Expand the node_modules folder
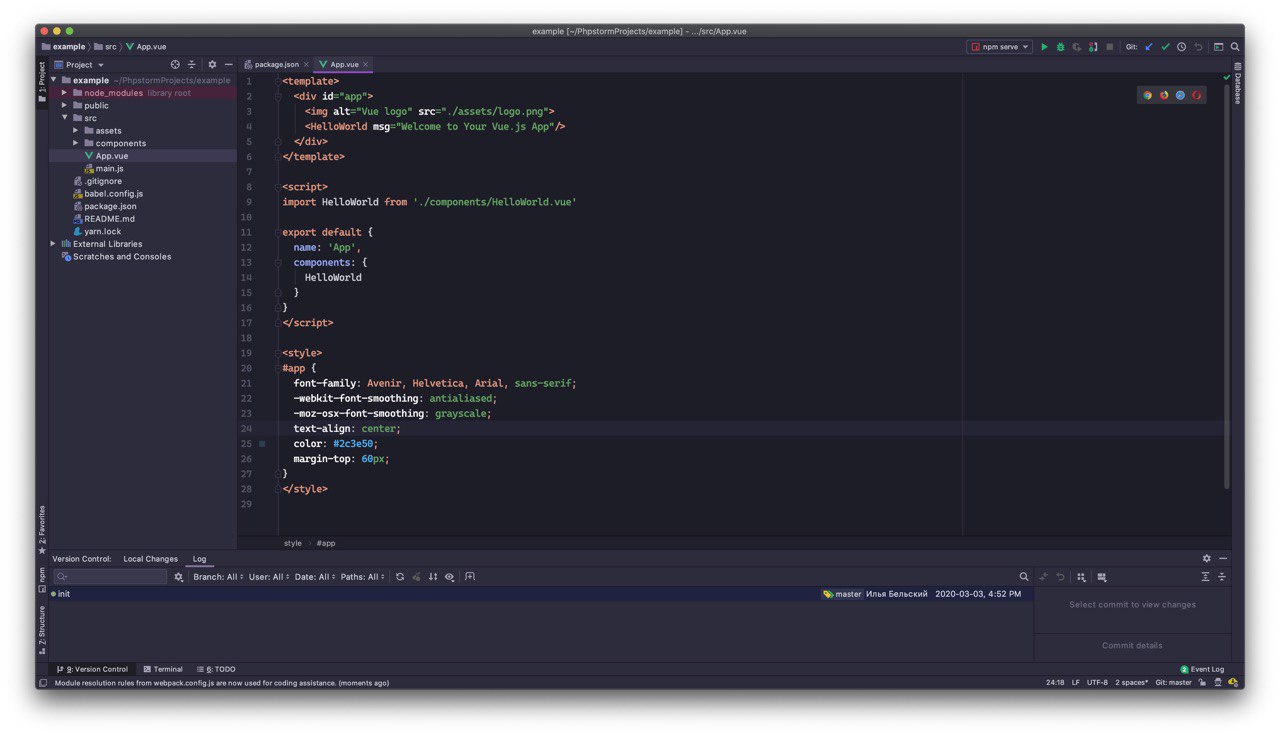The height and width of the screenshot is (736, 1280). 64,93
